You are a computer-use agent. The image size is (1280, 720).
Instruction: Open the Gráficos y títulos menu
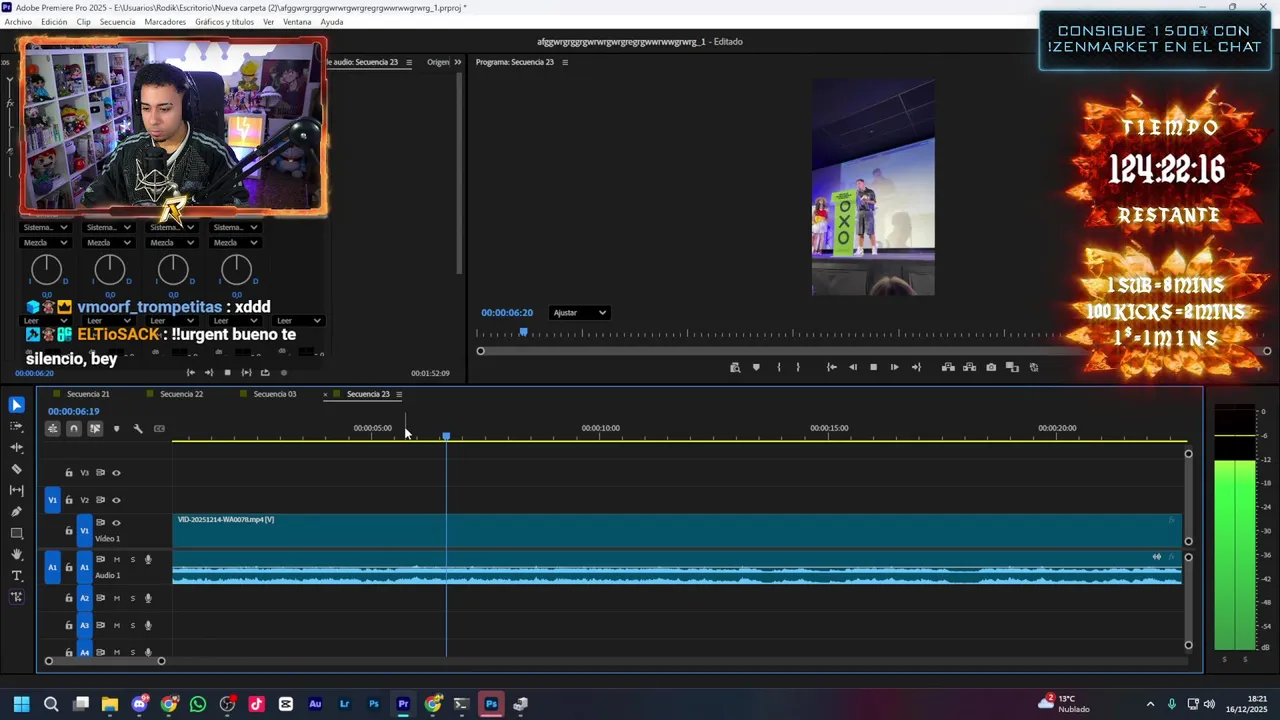coord(224,22)
